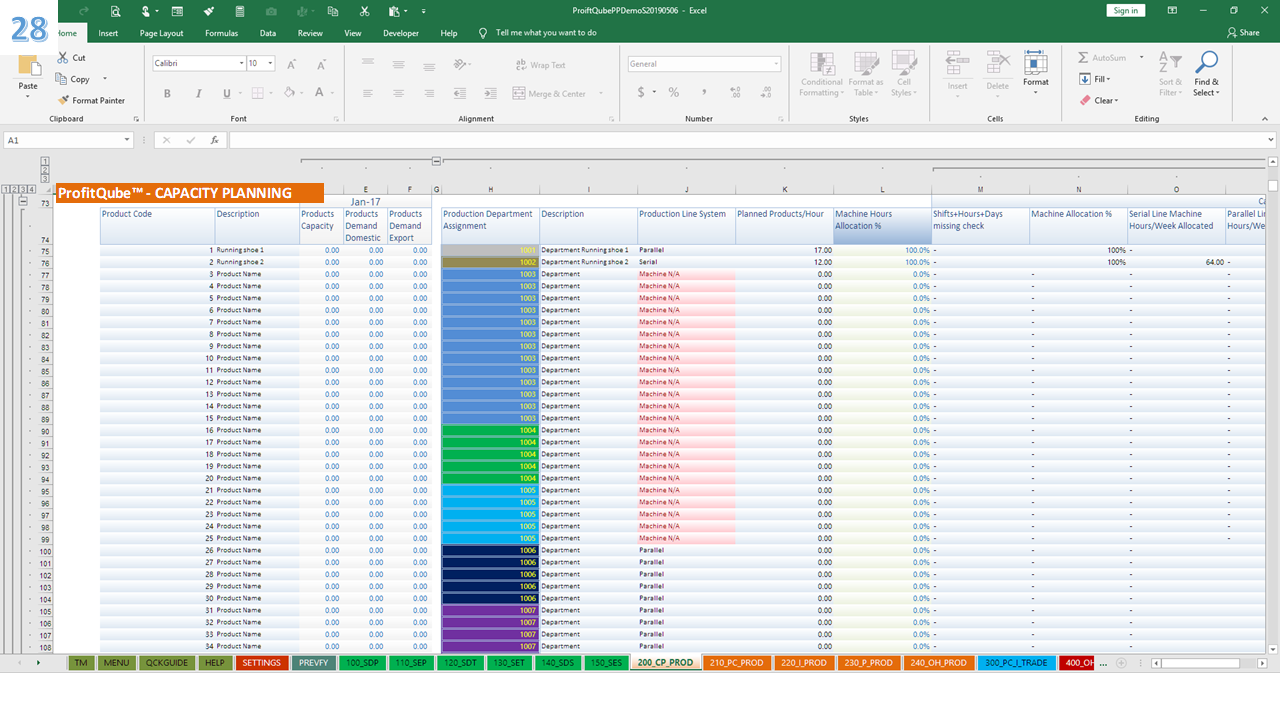Click the Comma Style icon

(x=703, y=92)
